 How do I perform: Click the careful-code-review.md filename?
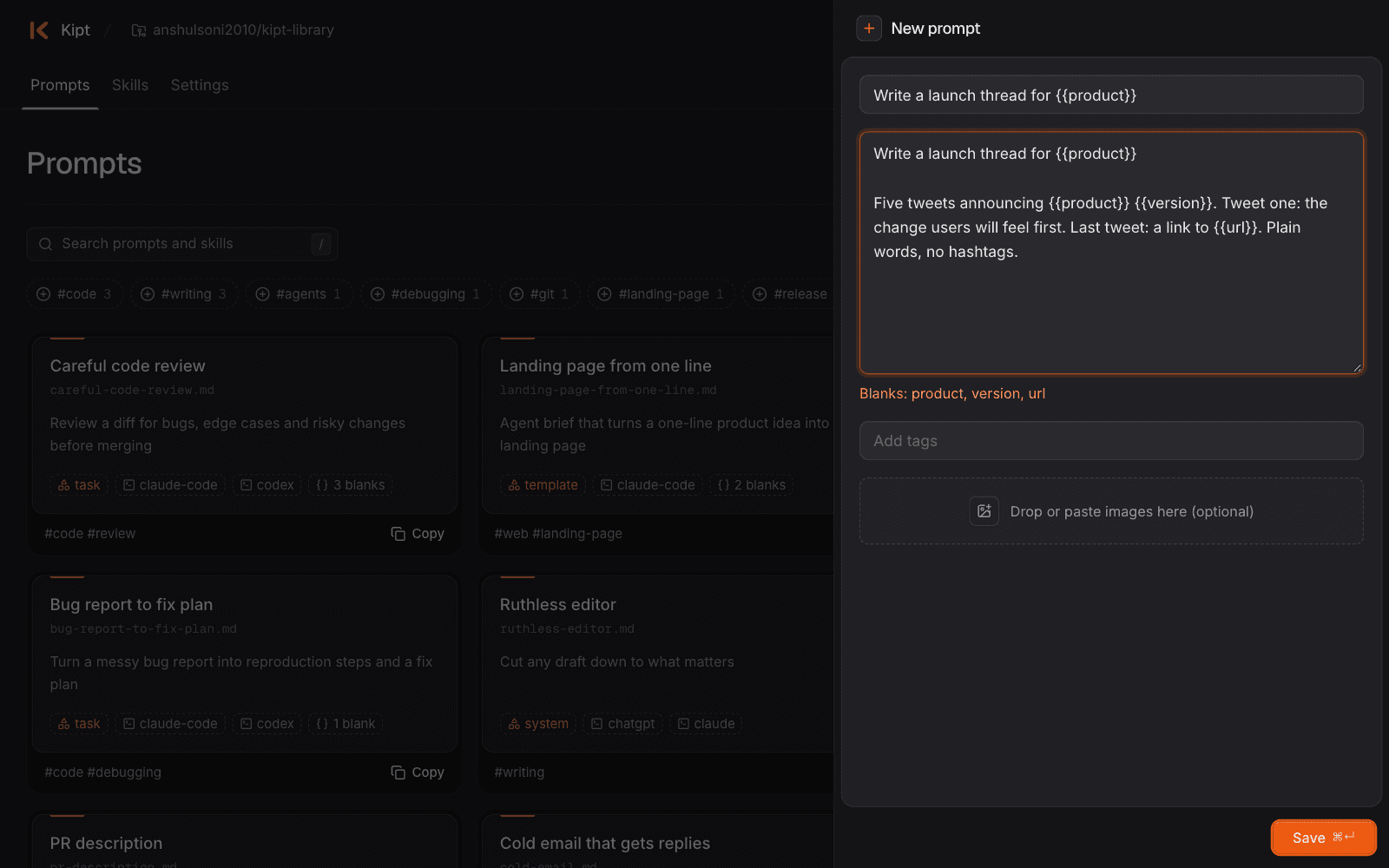(x=132, y=391)
